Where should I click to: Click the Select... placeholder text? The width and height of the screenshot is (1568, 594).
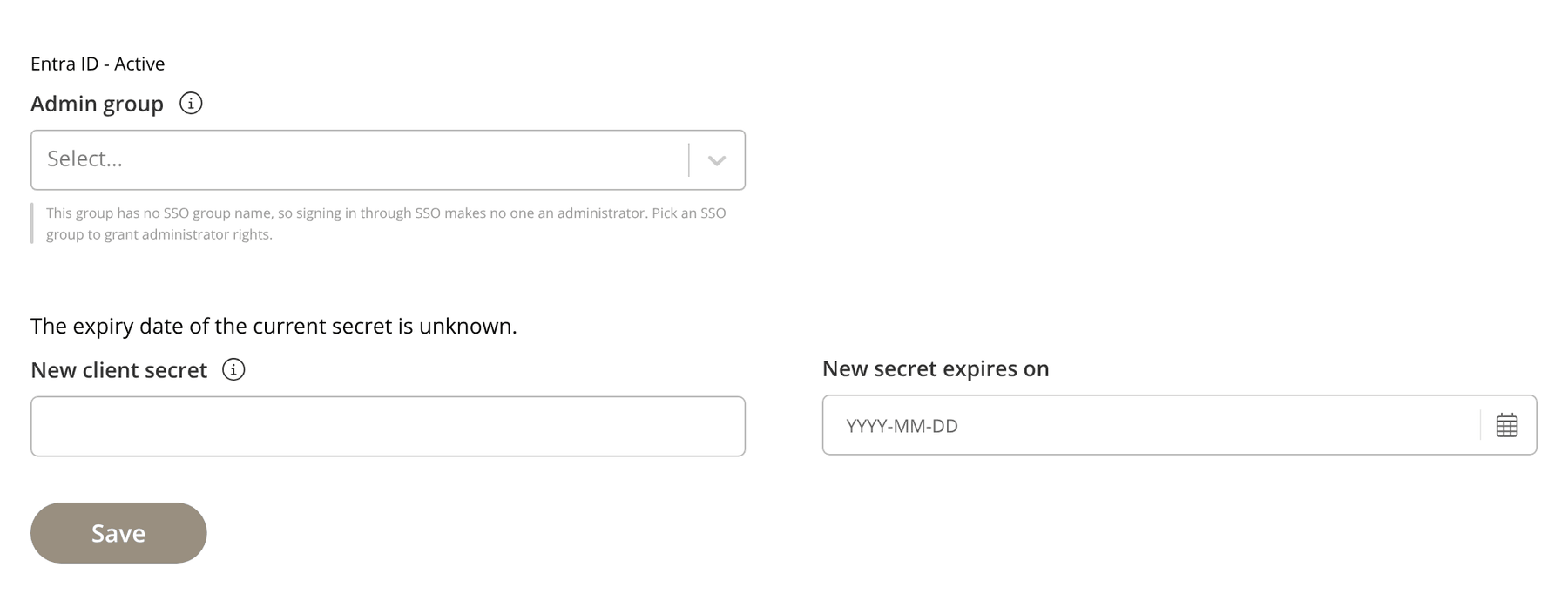click(x=84, y=159)
